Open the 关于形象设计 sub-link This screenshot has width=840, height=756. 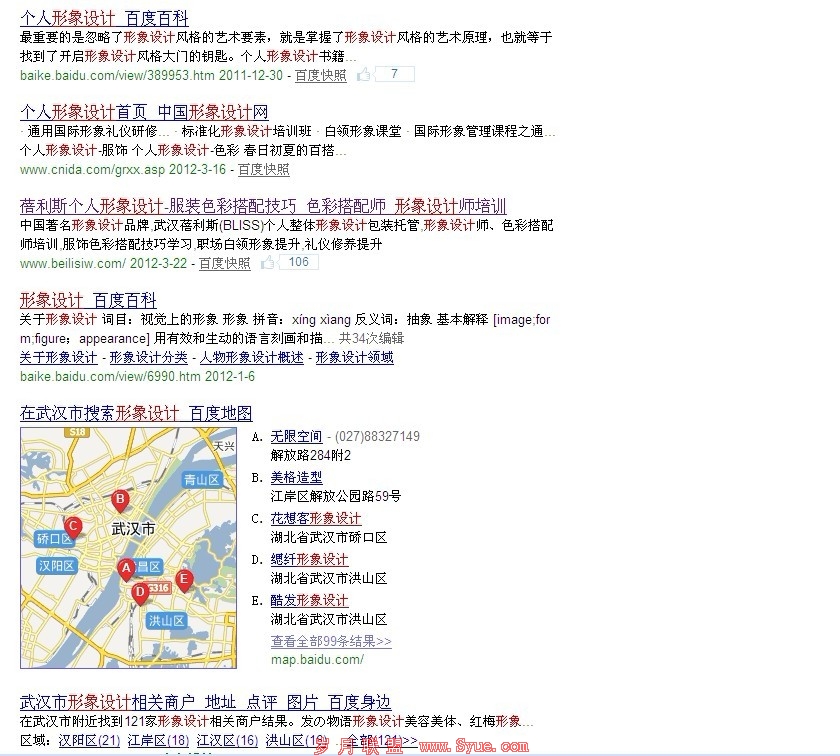tap(58, 357)
